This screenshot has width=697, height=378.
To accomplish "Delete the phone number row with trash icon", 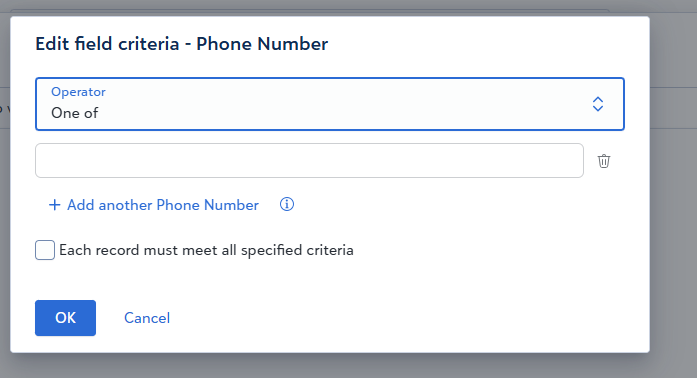I will 604,161.
